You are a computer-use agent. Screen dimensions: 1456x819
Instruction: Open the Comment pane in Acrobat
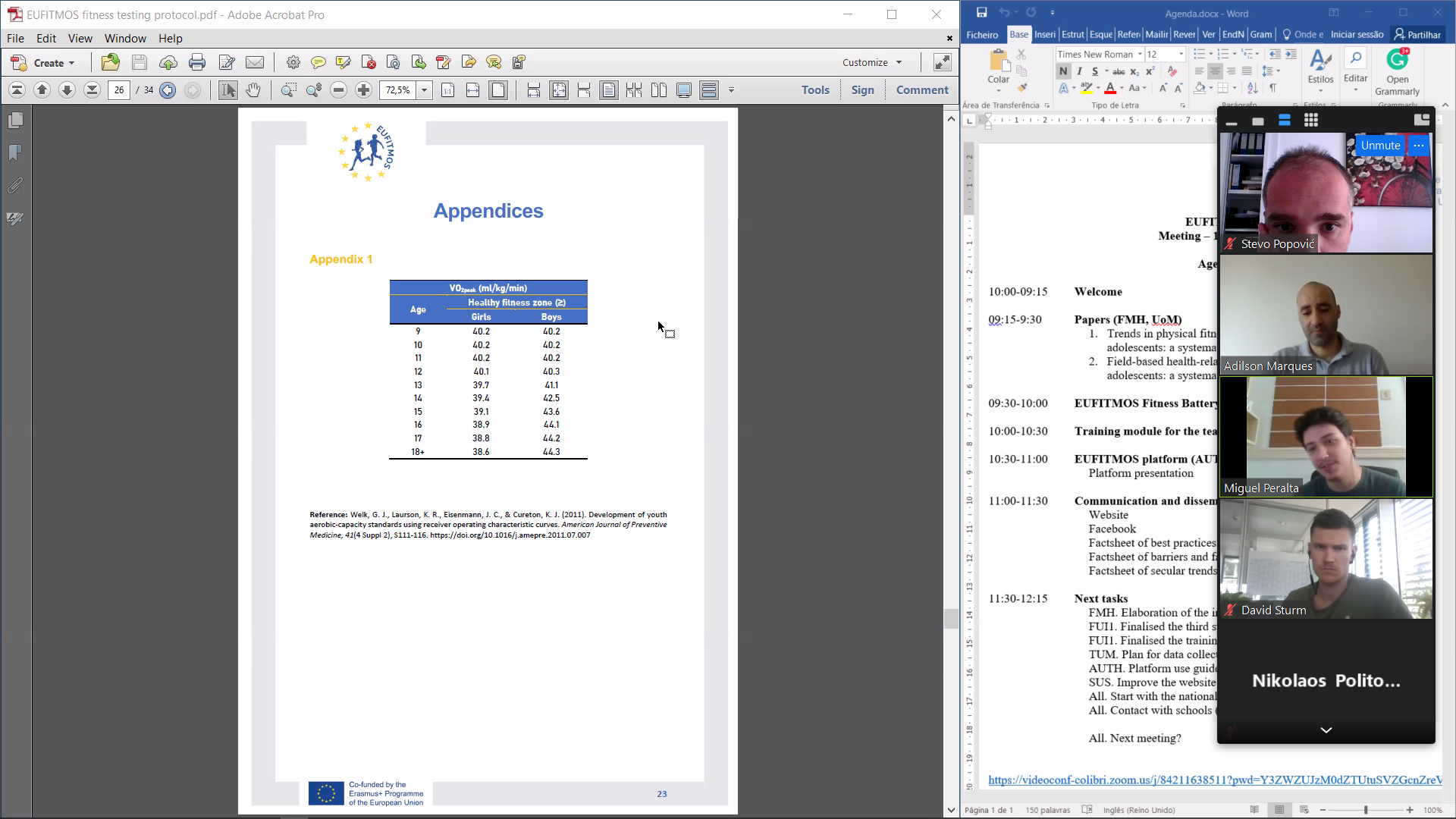point(922,89)
